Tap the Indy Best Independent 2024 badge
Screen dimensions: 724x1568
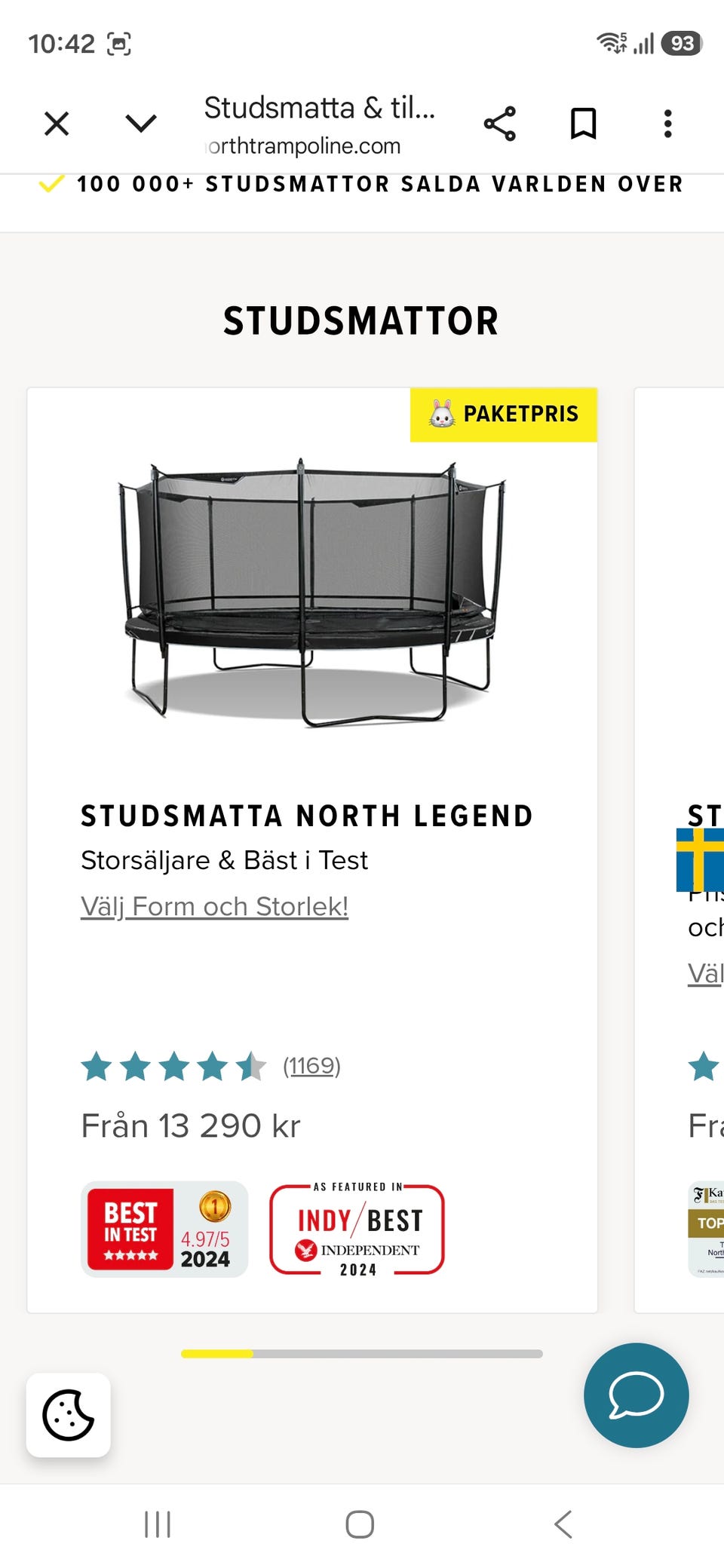357,1229
